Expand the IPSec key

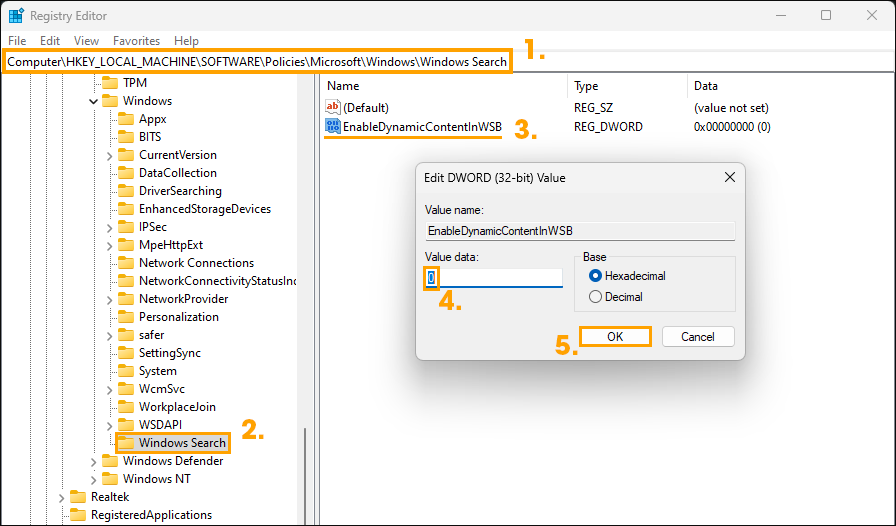point(109,228)
